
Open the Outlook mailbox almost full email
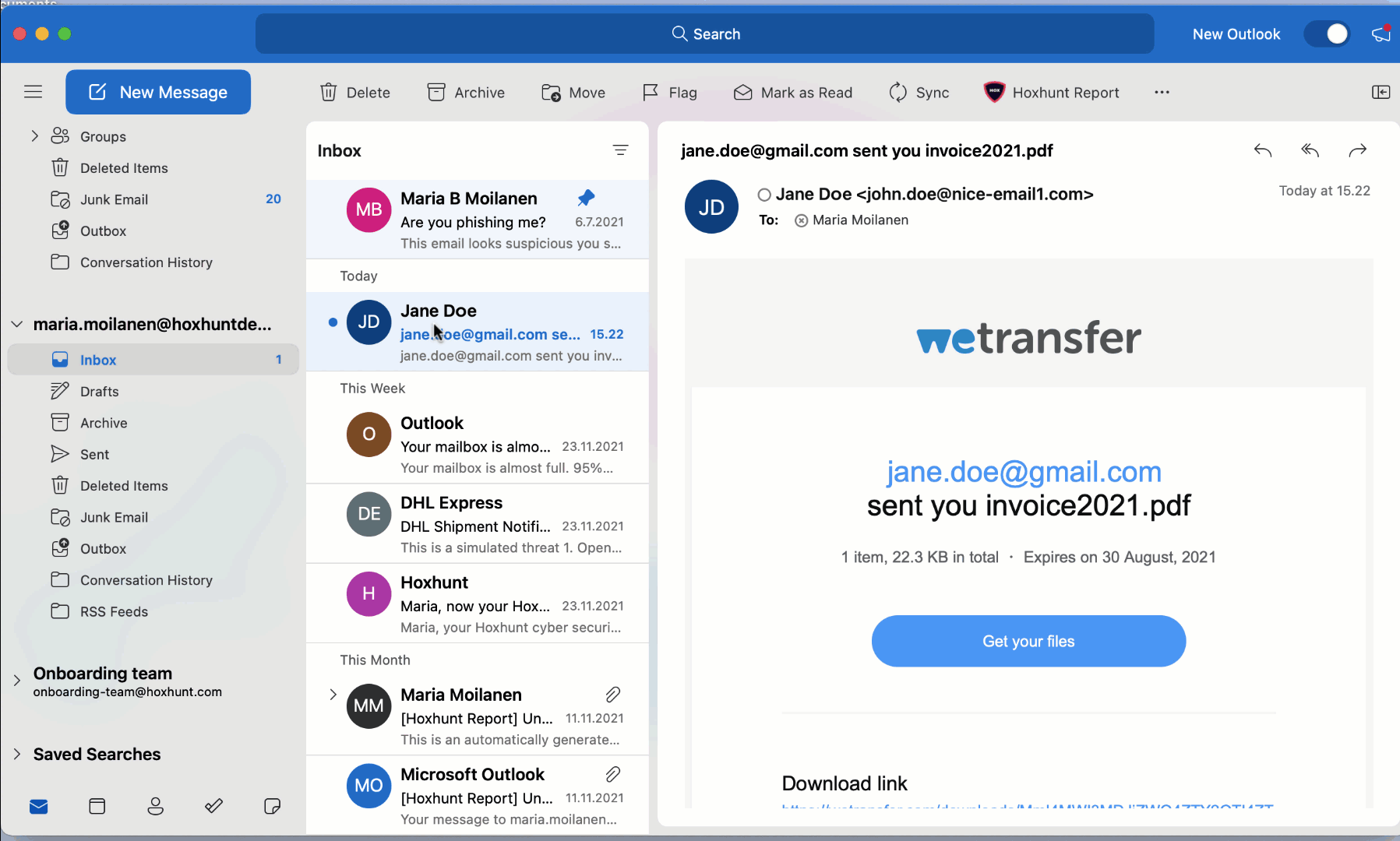478,444
